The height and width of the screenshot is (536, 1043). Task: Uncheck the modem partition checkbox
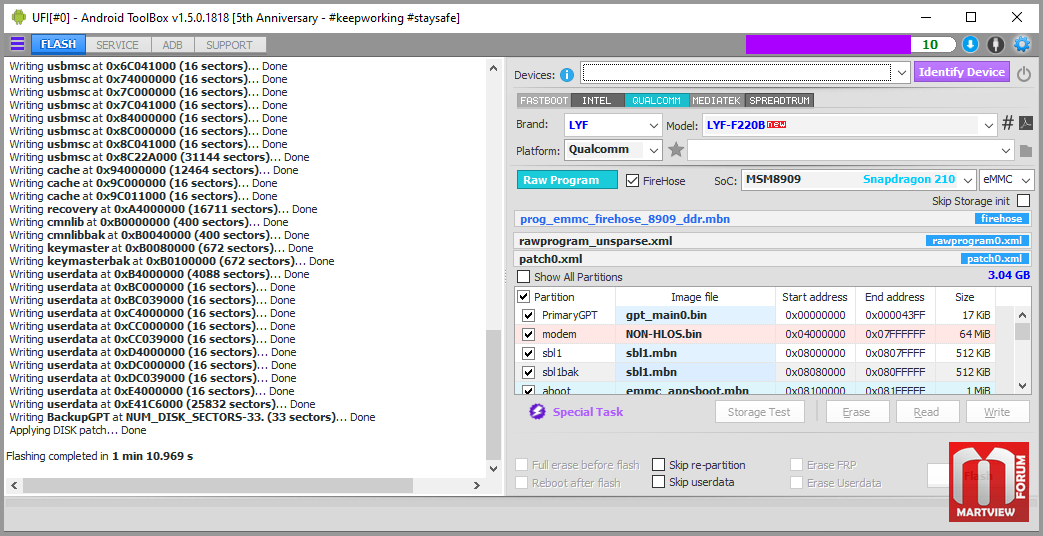tap(529, 334)
